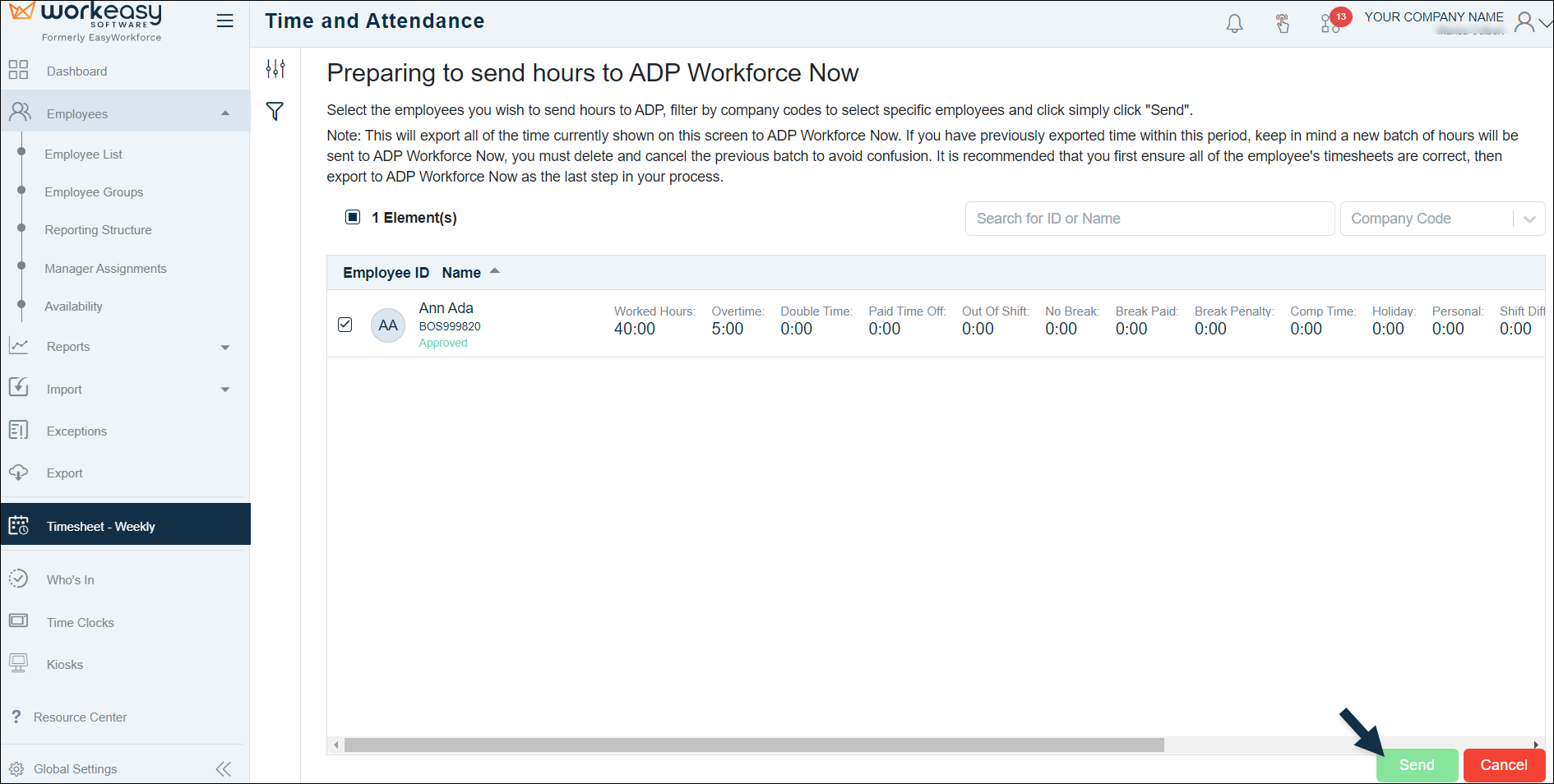Click the Kiosks monitor icon
Screen dimensions: 1554x784
click(18, 663)
